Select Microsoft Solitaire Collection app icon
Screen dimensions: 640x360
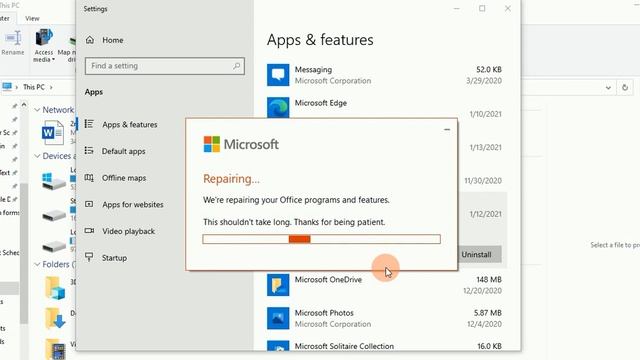[278, 346]
